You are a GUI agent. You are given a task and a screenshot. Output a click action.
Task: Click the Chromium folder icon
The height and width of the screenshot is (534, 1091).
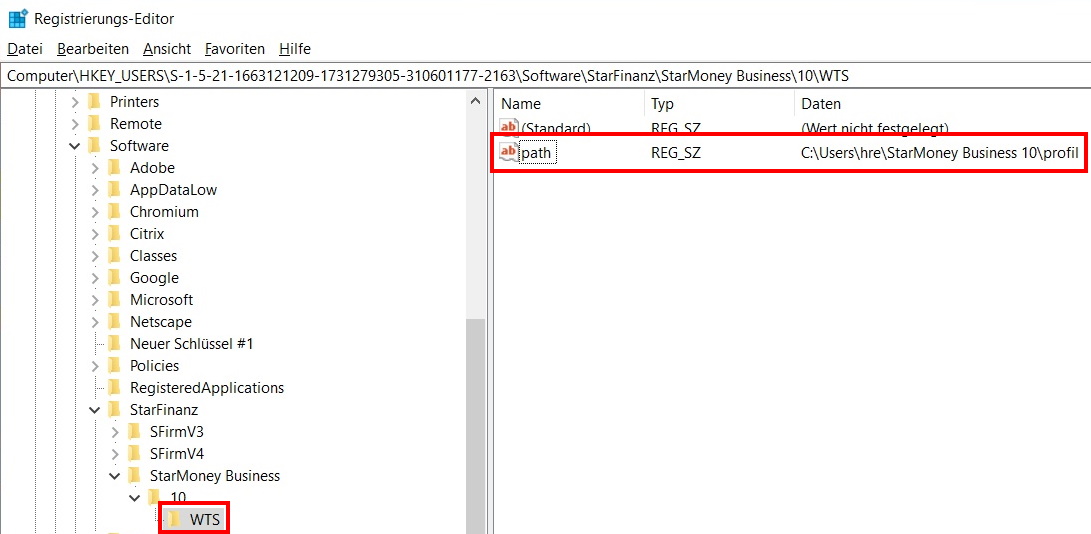pyautogui.click(x=114, y=212)
